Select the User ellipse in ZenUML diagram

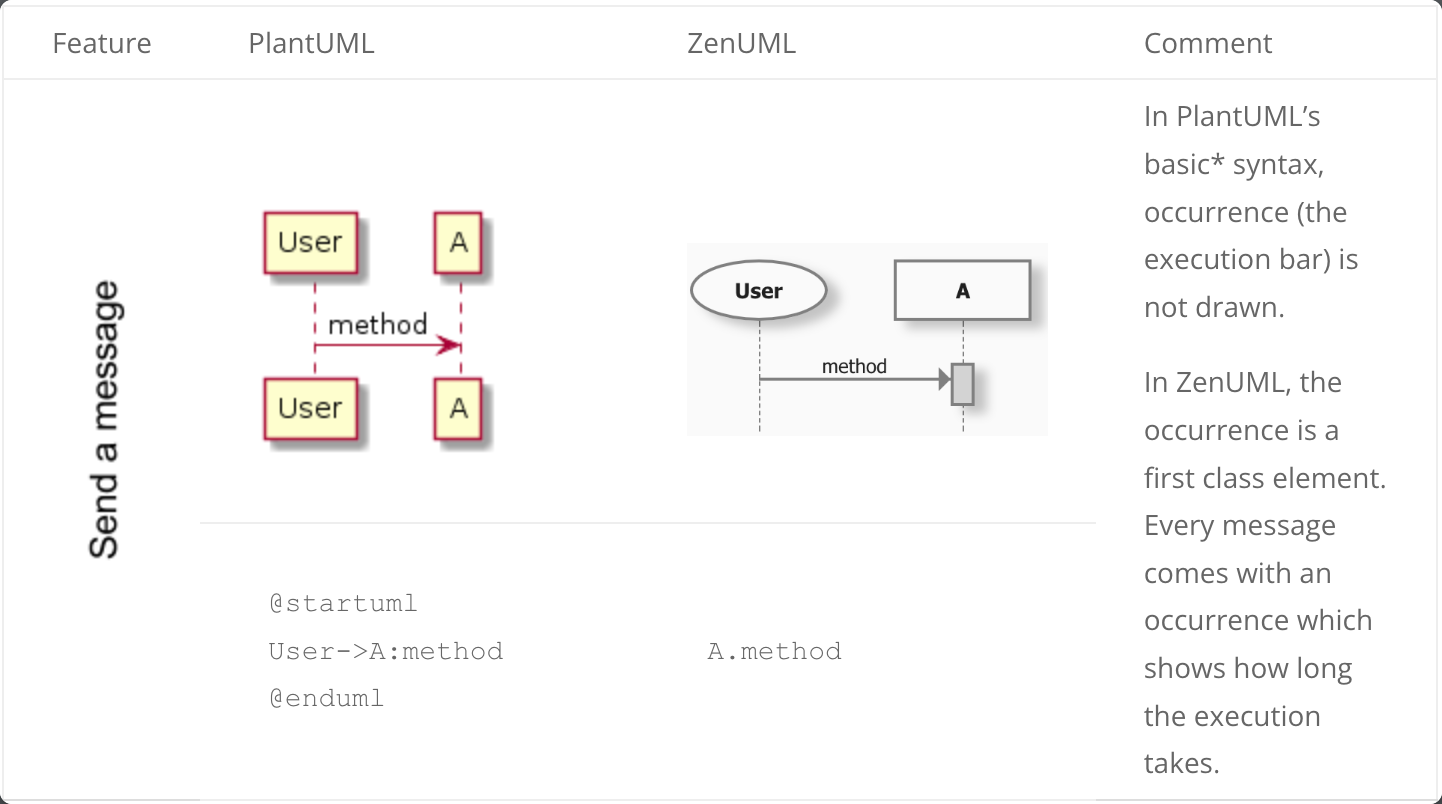click(758, 291)
